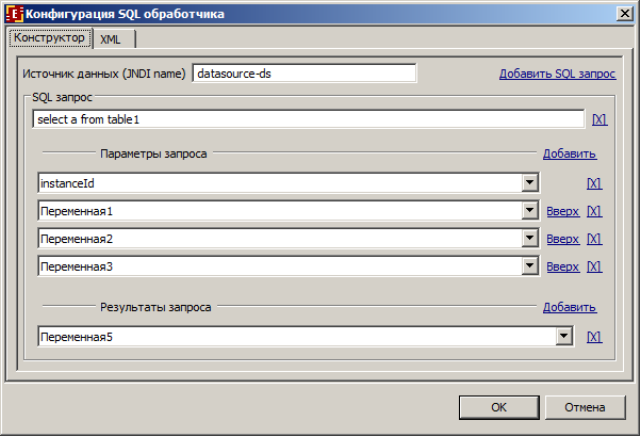Screen dimensions: 640x436
Task: Delete the Переменная3 parameter row
Action: [x=594, y=267]
